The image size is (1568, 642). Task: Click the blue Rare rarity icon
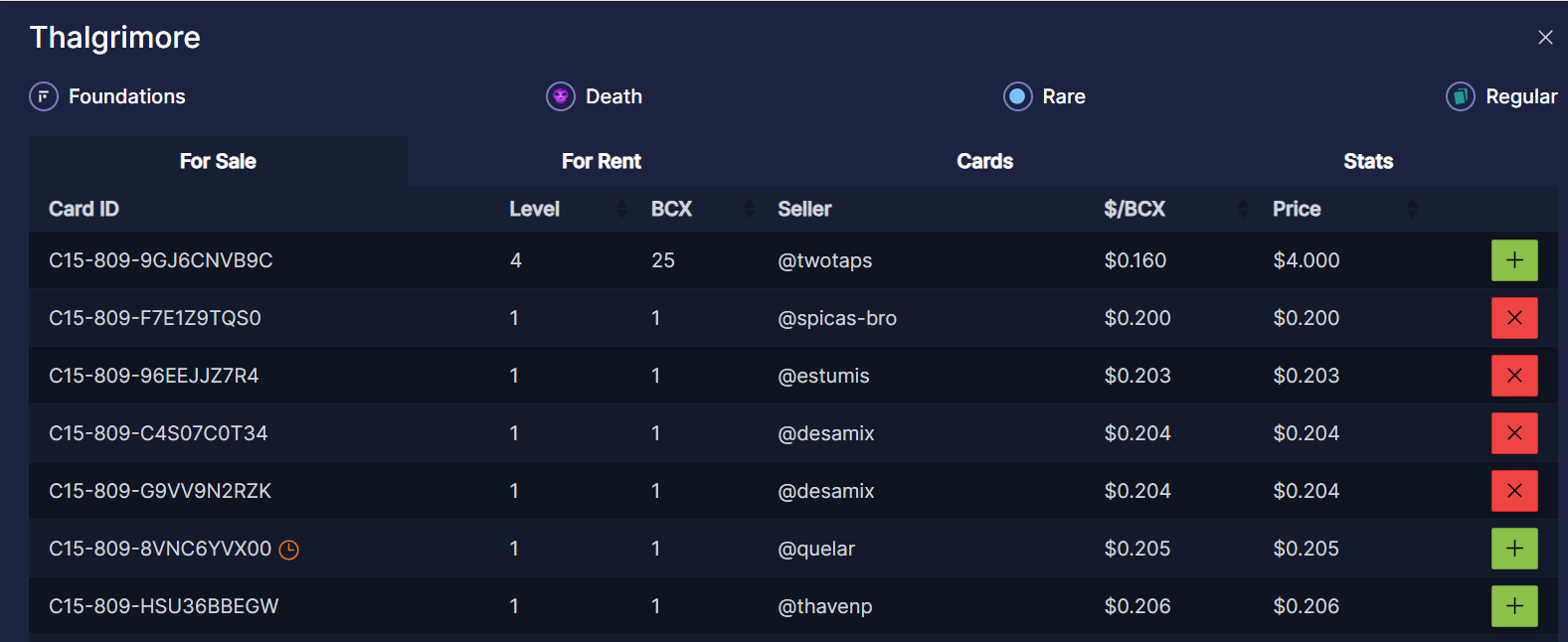(1017, 96)
